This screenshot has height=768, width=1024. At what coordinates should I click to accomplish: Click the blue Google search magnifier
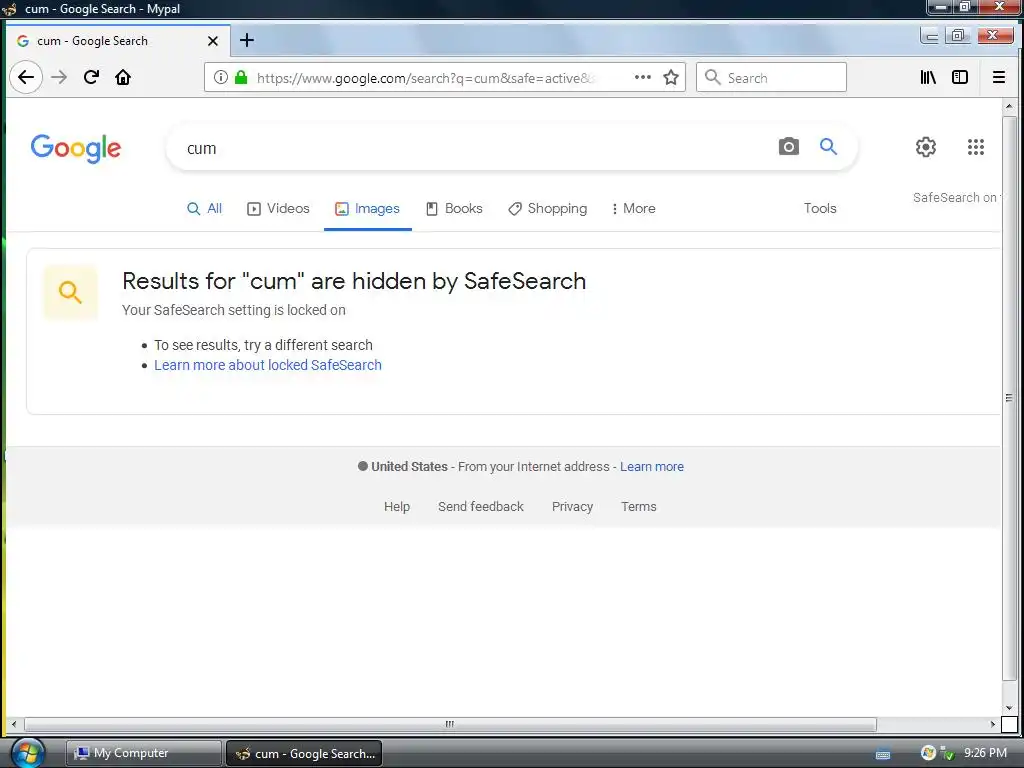coord(828,146)
